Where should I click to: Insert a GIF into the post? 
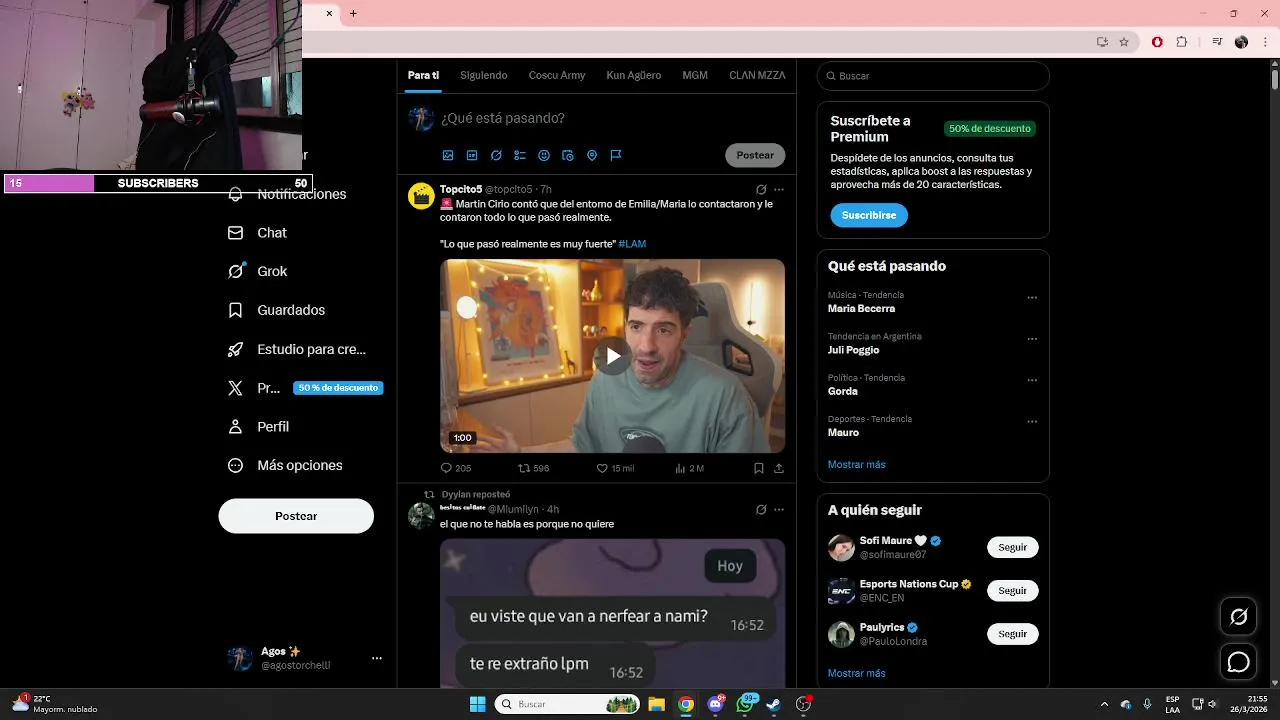coord(472,155)
